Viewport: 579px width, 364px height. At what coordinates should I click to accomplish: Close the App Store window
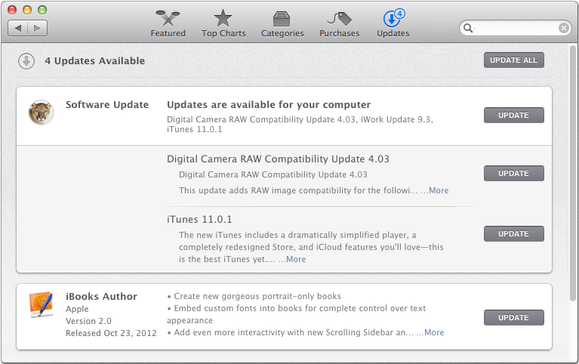12,10
